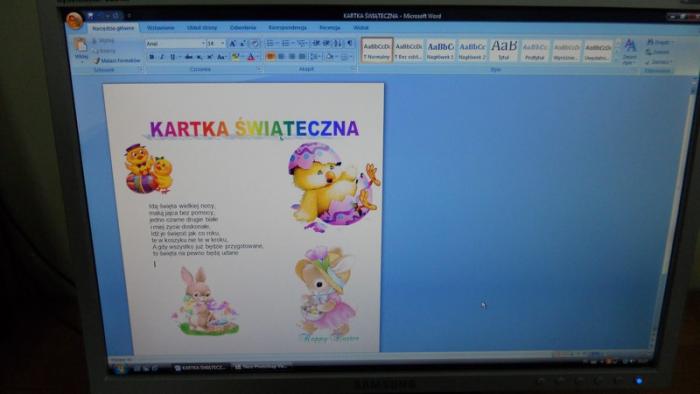Click the round Office button
This screenshot has width=700, height=394.
point(74,20)
